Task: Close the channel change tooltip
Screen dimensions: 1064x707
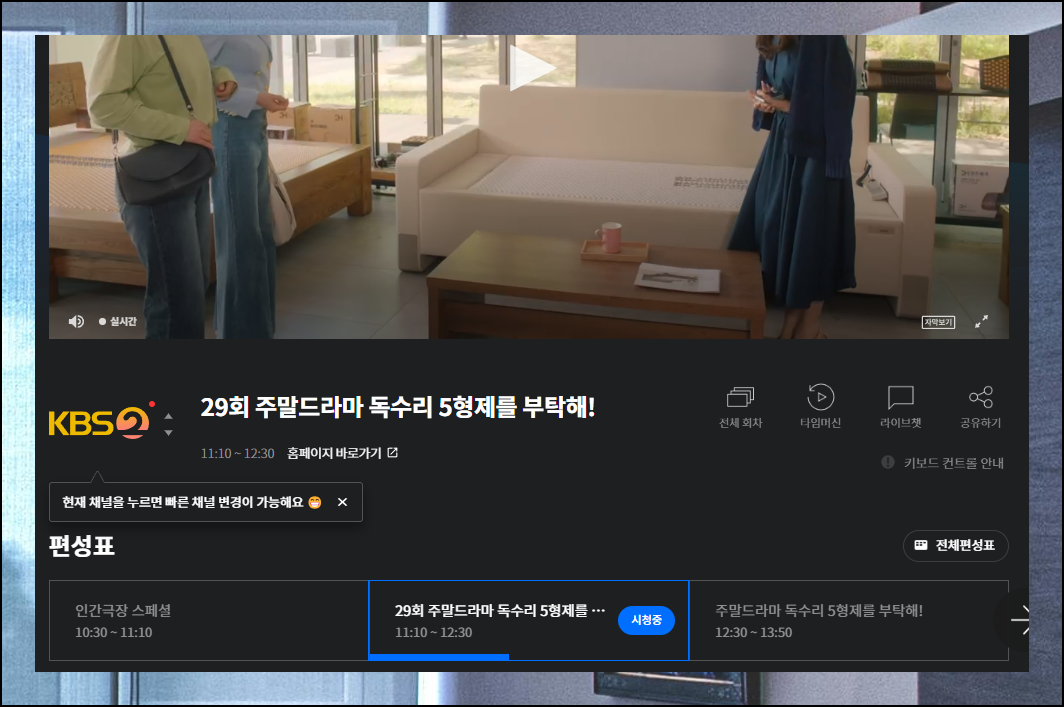Action: click(343, 502)
